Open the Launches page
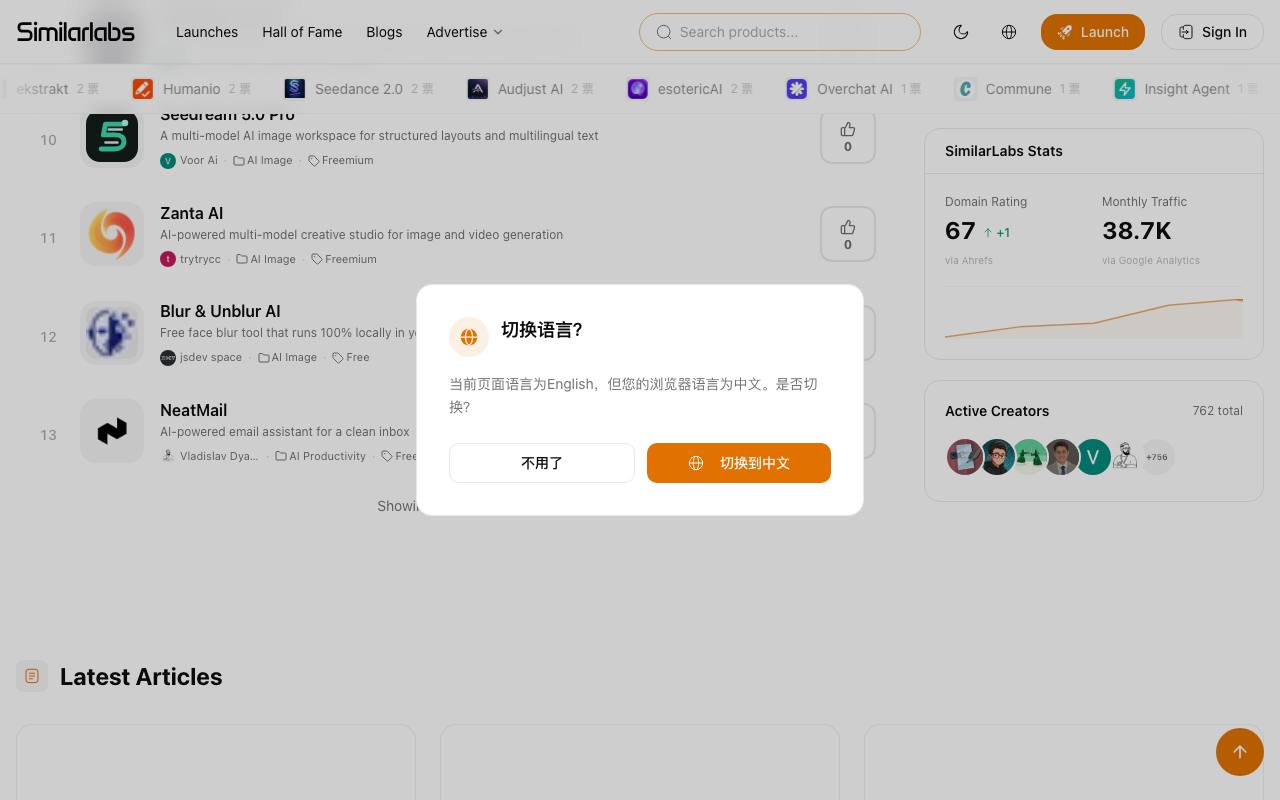The width and height of the screenshot is (1280, 800). coord(207,32)
